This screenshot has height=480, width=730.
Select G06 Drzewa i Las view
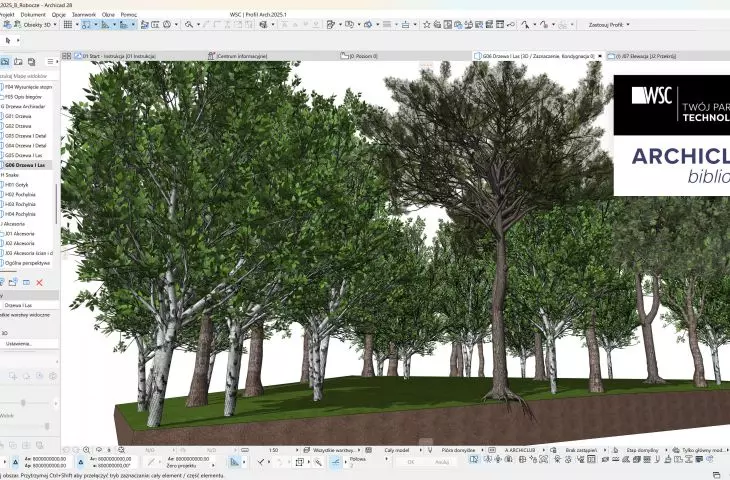(25, 165)
